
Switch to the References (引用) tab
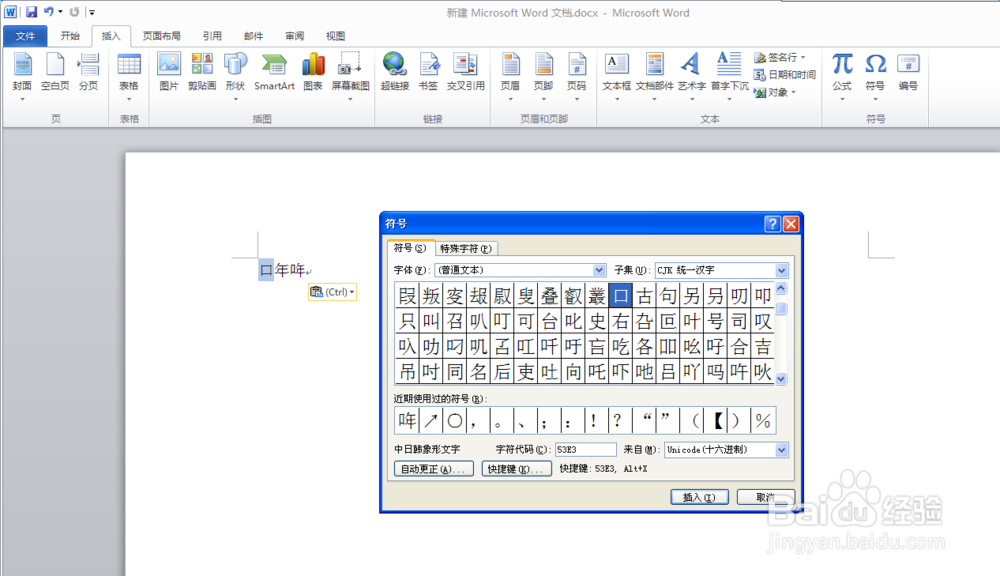[x=212, y=36]
